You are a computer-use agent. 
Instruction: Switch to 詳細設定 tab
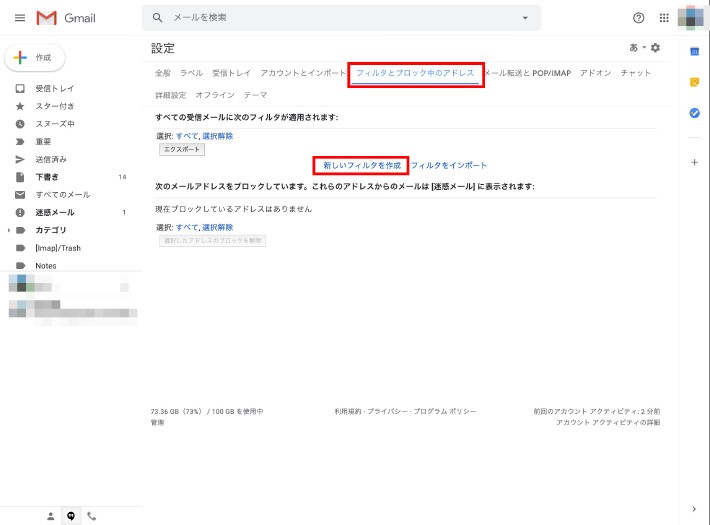pos(171,95)
